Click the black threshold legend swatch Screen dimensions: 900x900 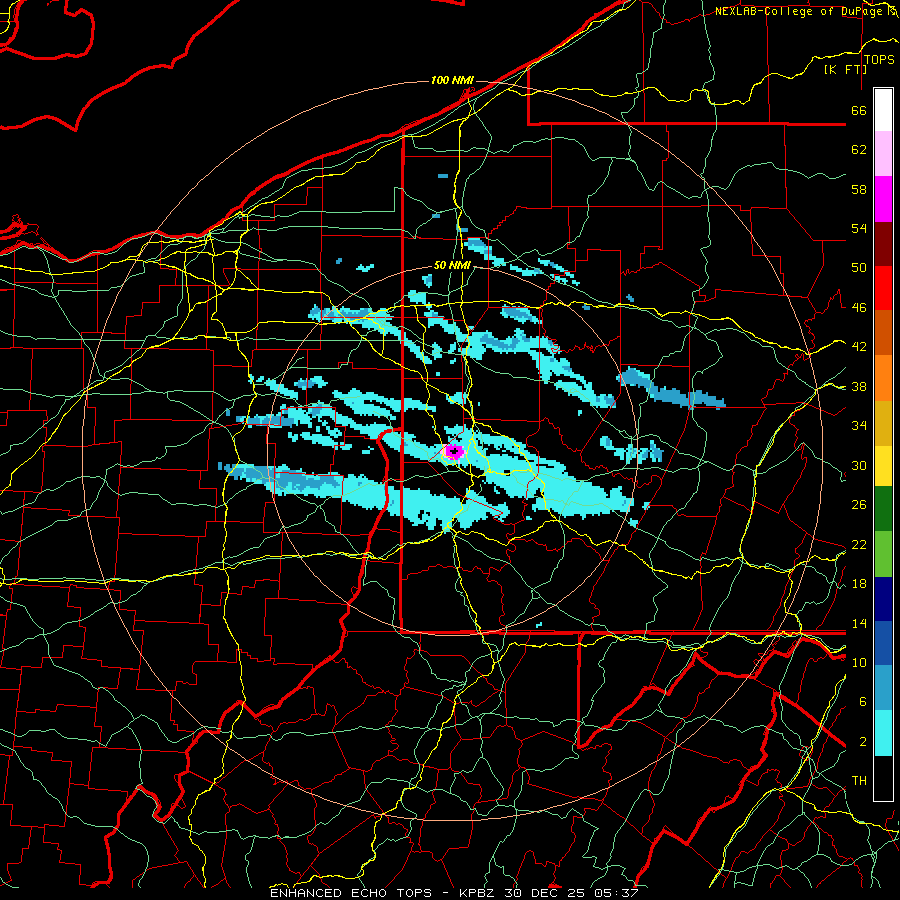click(x=883, y=778)
